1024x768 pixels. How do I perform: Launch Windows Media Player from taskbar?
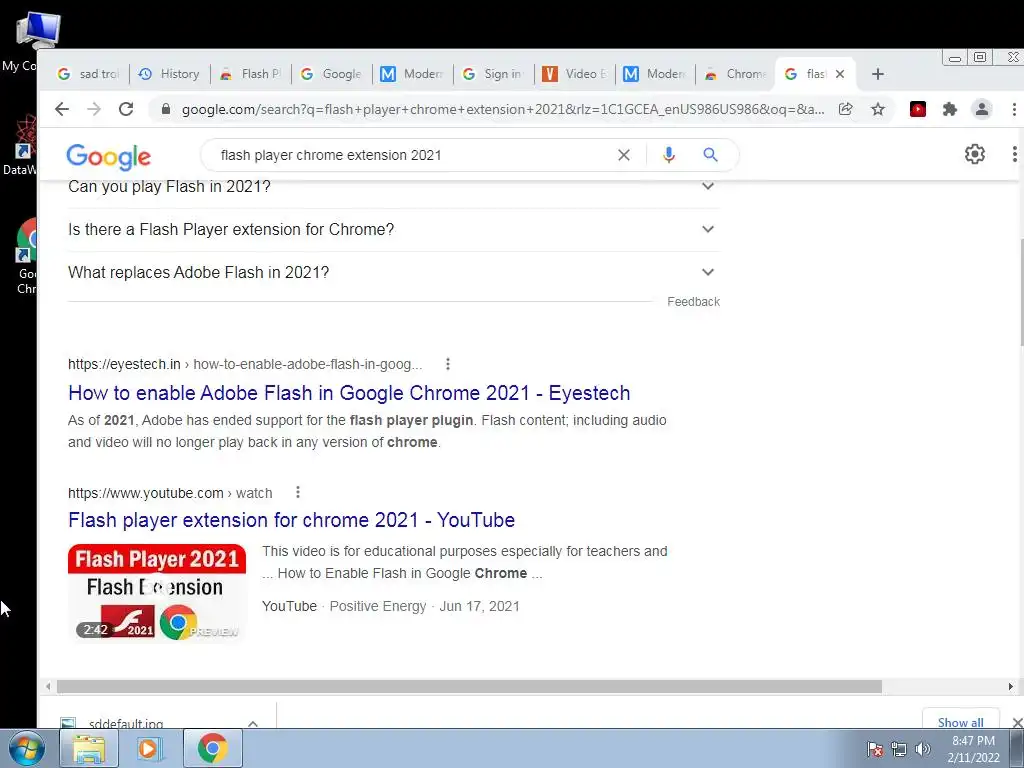pyautogui.click(x=150, y=748)
